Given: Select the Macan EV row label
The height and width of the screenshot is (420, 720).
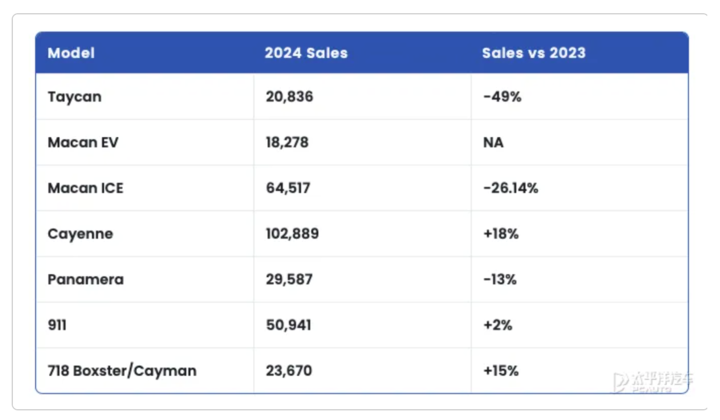Looking at the screenshot, I should click(x=83, y=142).
